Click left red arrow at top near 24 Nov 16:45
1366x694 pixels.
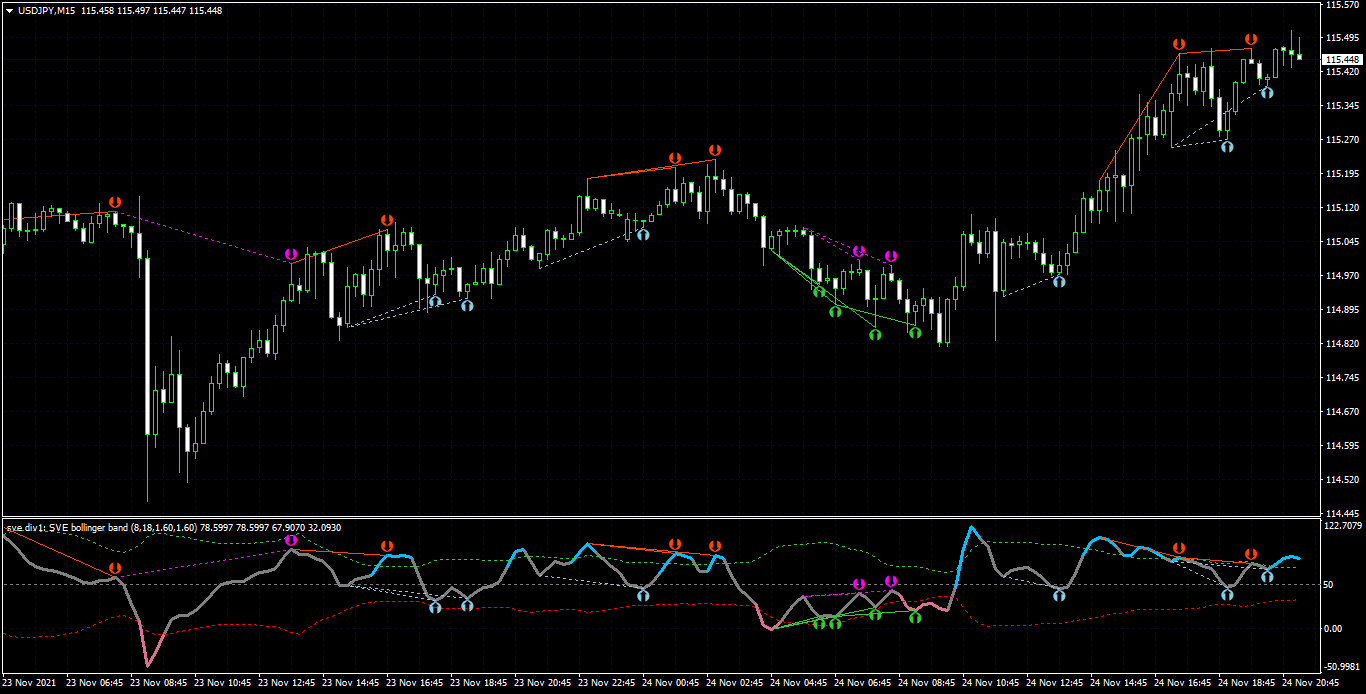(1179, 45)
